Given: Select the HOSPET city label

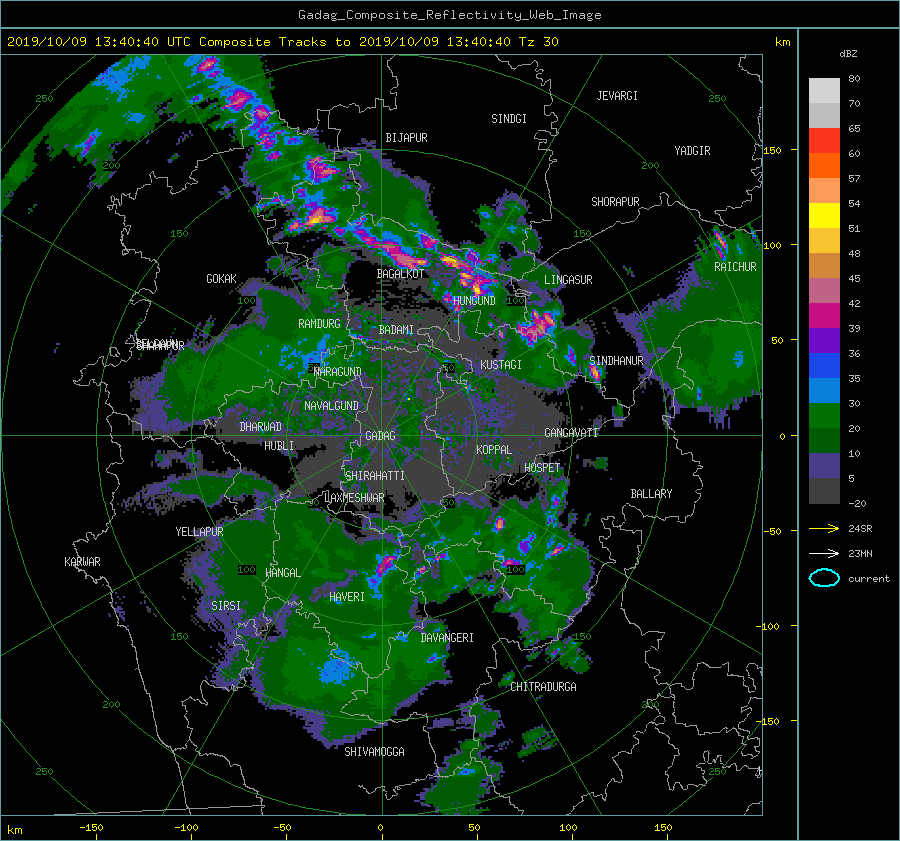Looking at the screenshot, I should pyautogui.click(x=542, y=468).
